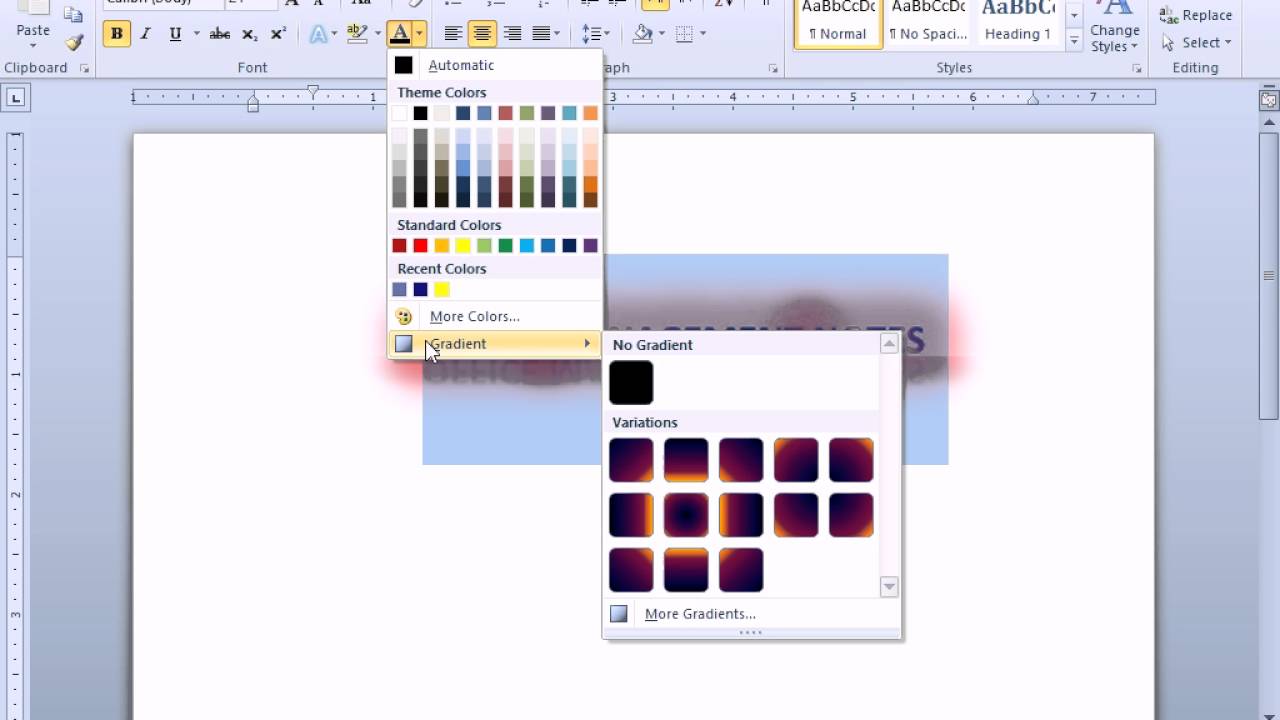Open More Gradients option
Screen dimensions: 1280x720
pyautogui.click(x=742, y=614)
